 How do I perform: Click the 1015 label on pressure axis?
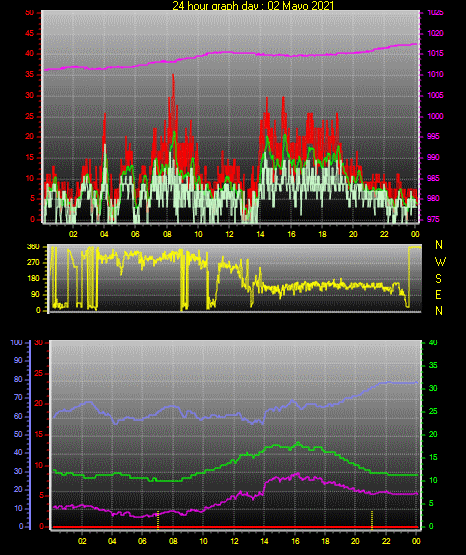coord(435,53)
